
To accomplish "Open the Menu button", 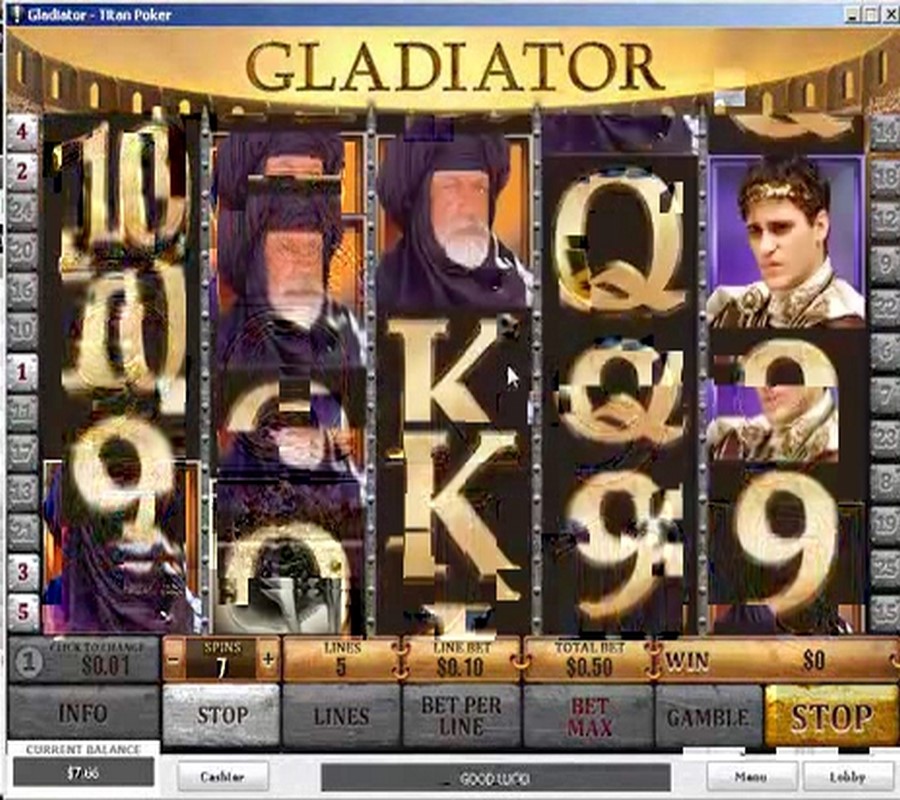I will click(x=751, y=776).
